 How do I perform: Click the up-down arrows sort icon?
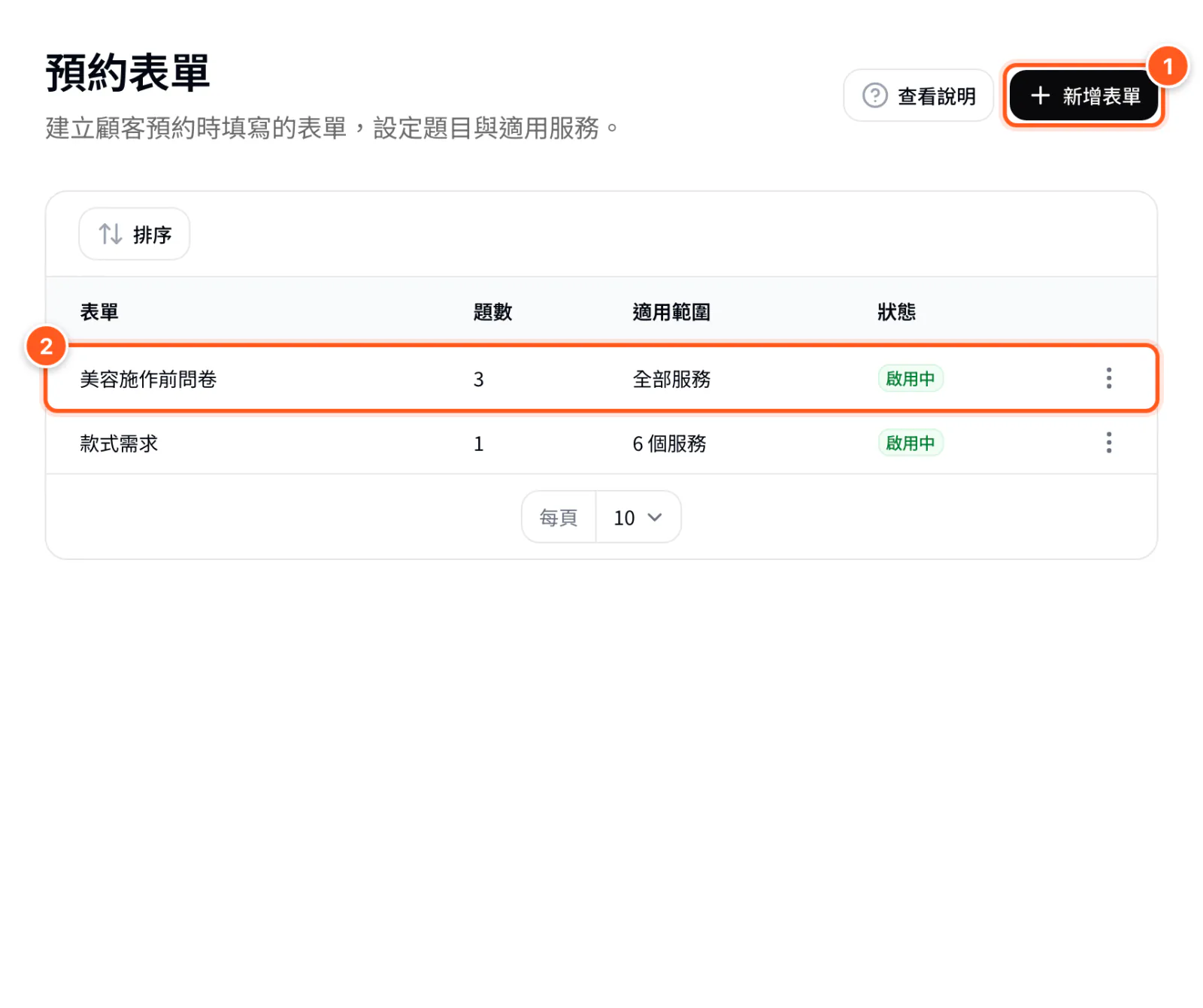point(111,234)
